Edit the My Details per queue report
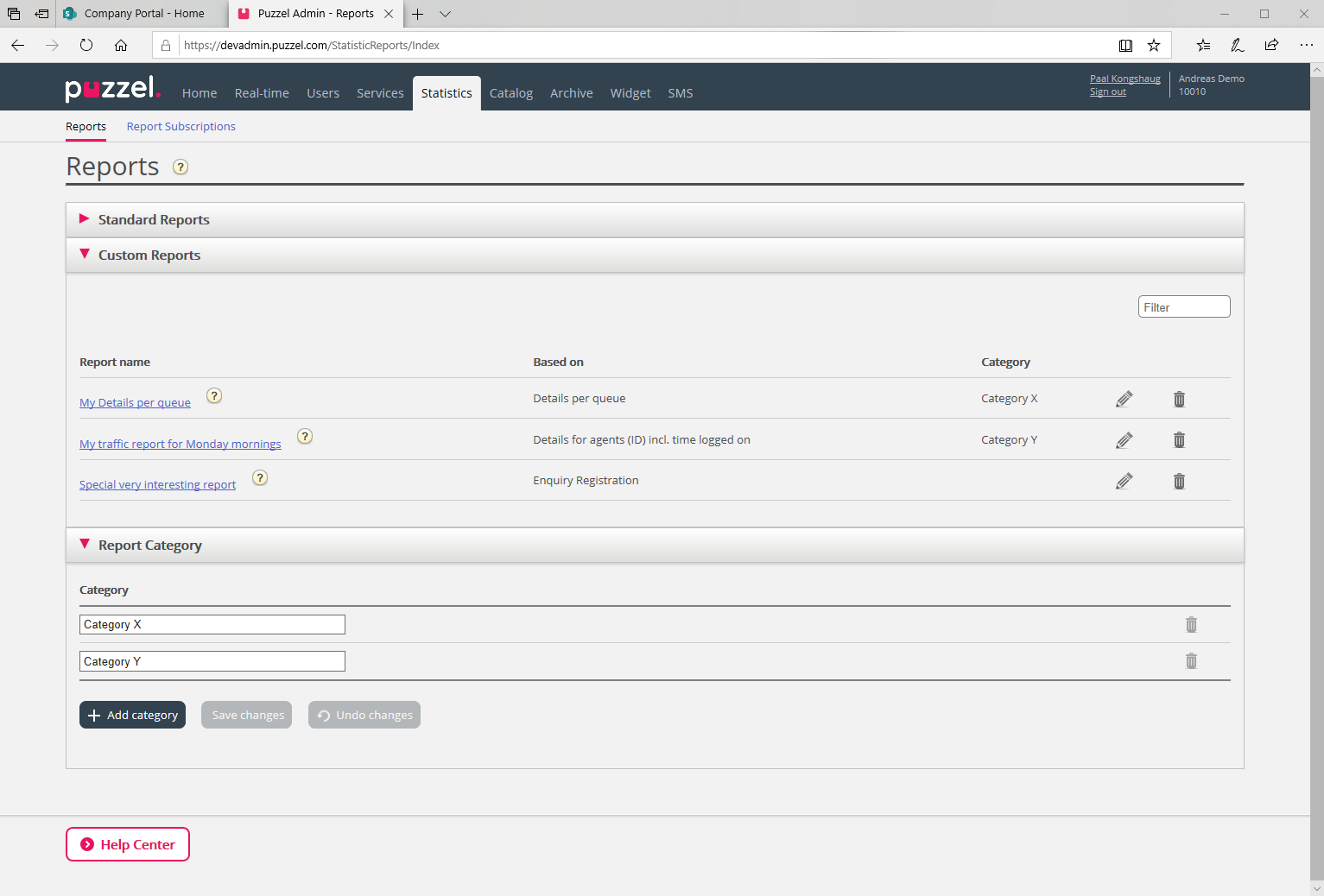Viewport: 1324px width, 896px height. pos(1124,399)
